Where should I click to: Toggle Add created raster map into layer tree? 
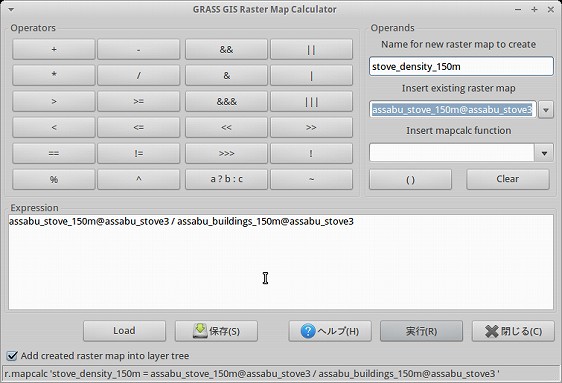[12, 356]
